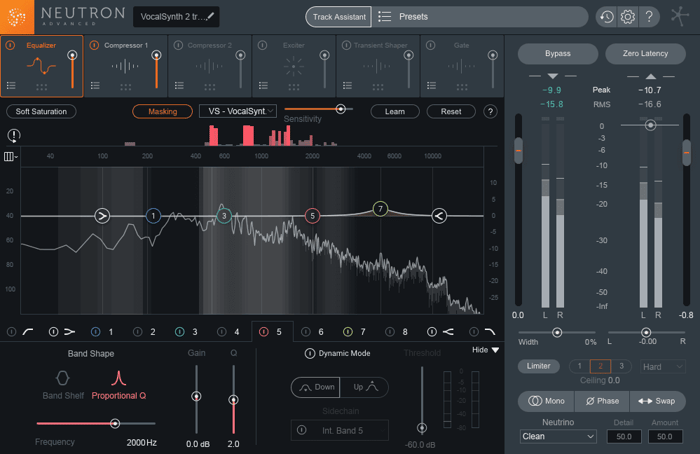Click the Width slider handle
Image resolution: width=700 pixels, height=454 pixels.
pyautogui.click(x=557, y=333)
